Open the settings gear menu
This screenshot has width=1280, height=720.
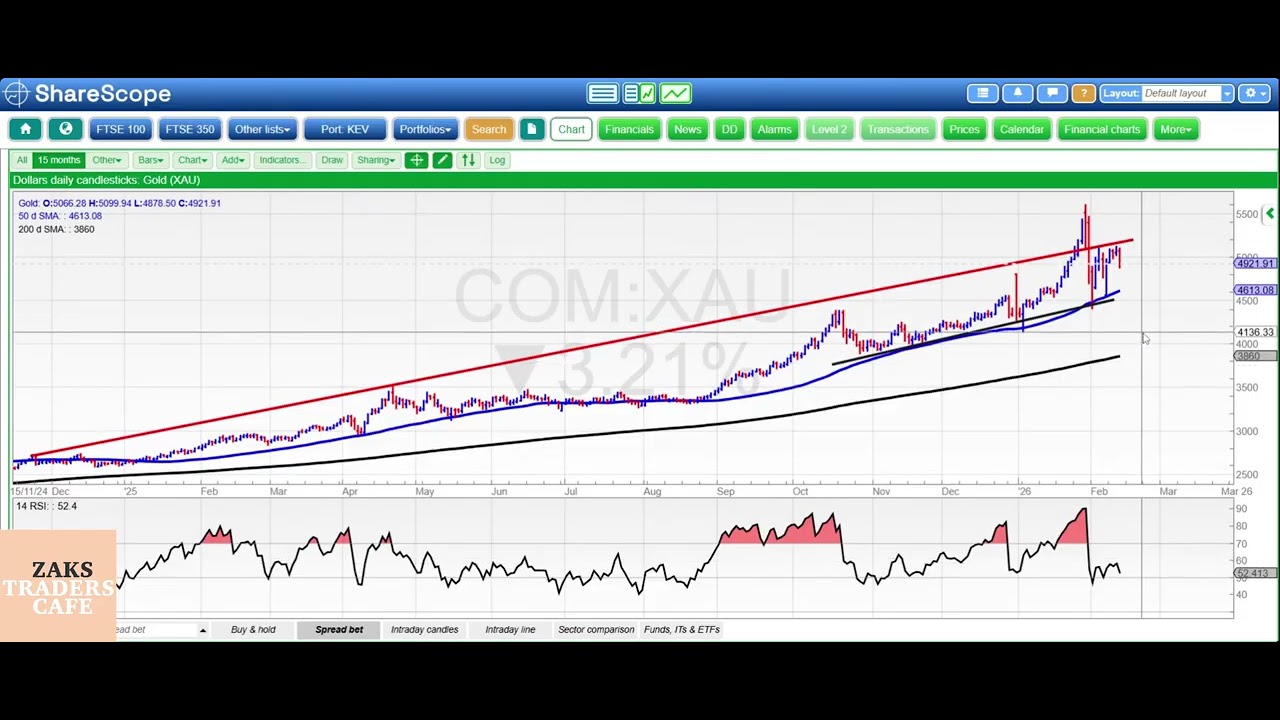click(1253, 93)
